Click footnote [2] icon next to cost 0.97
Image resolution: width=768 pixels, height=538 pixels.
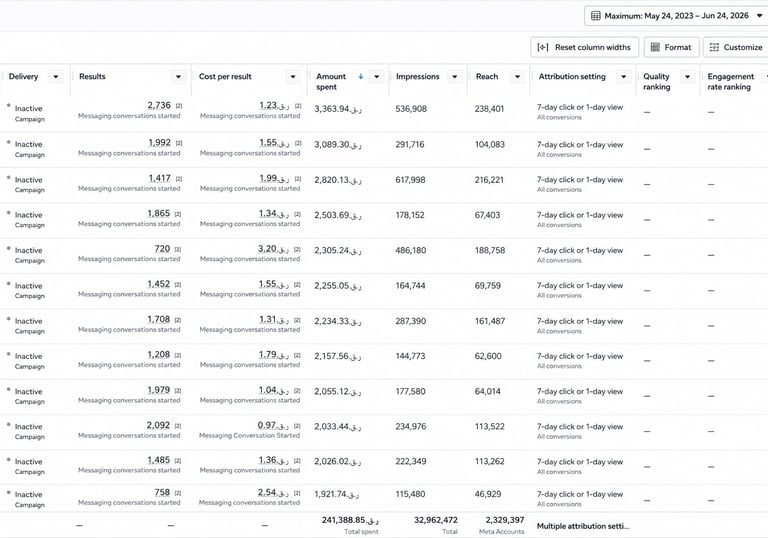297,426
